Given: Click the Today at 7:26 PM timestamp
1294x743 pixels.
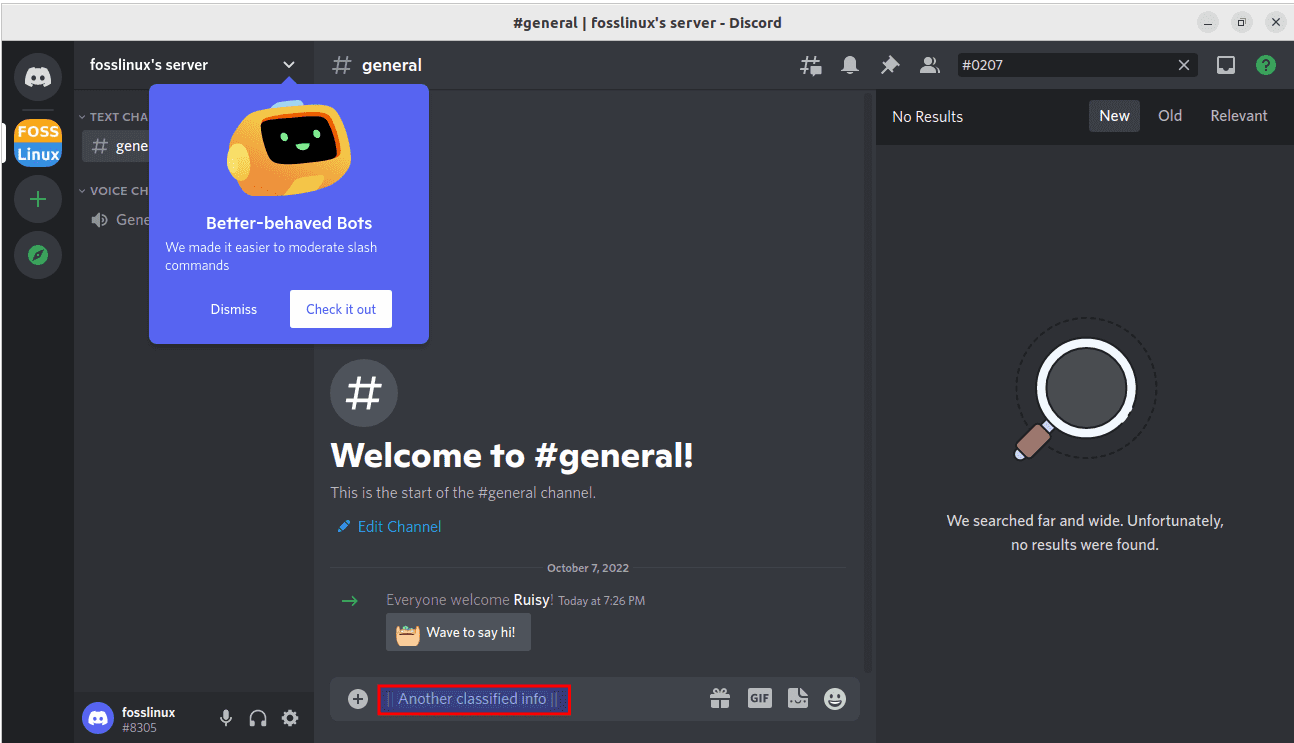Looking at the screenshot, I should click(601, 601).
